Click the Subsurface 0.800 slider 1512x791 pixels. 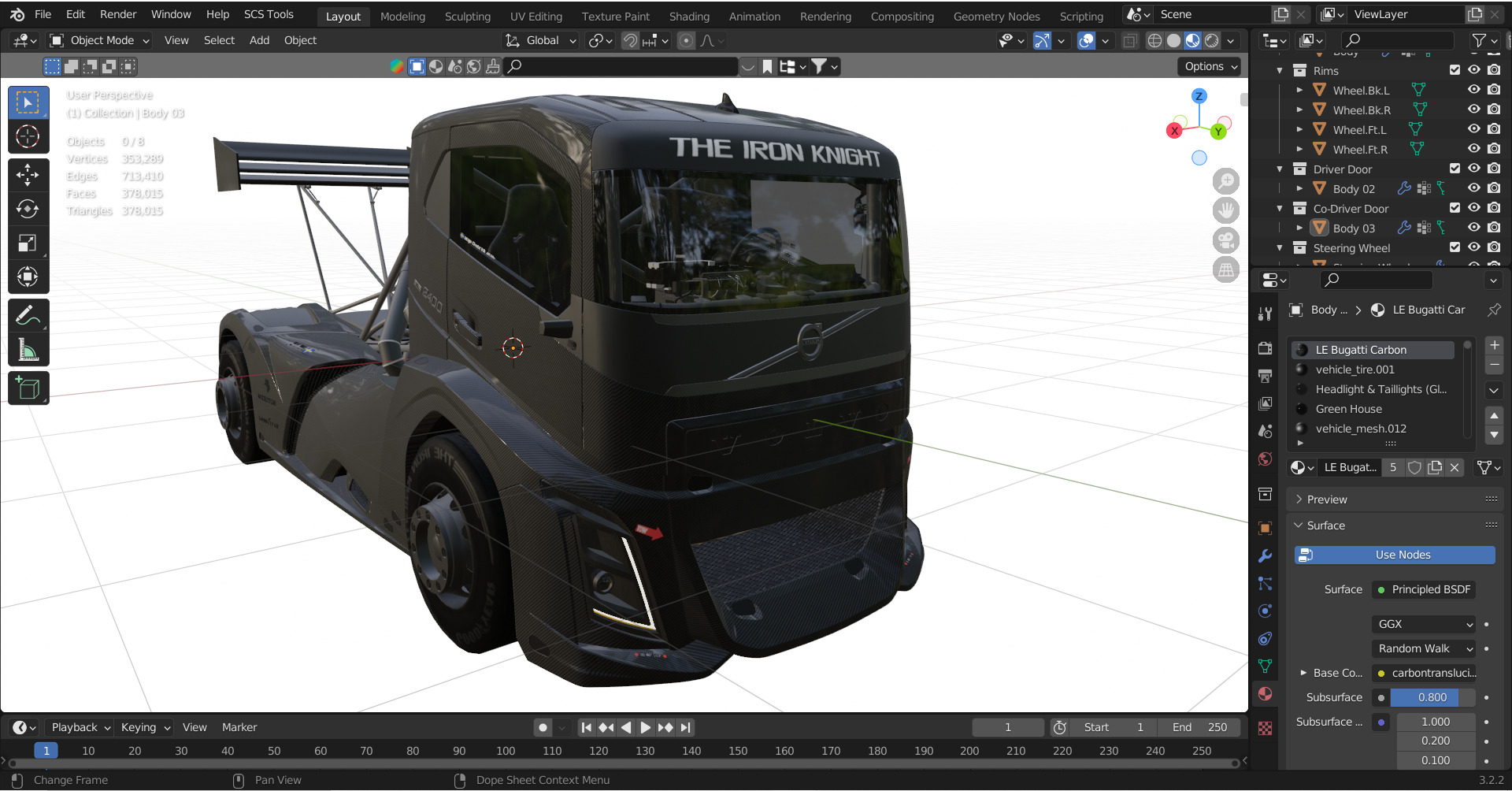[1432, 697]
